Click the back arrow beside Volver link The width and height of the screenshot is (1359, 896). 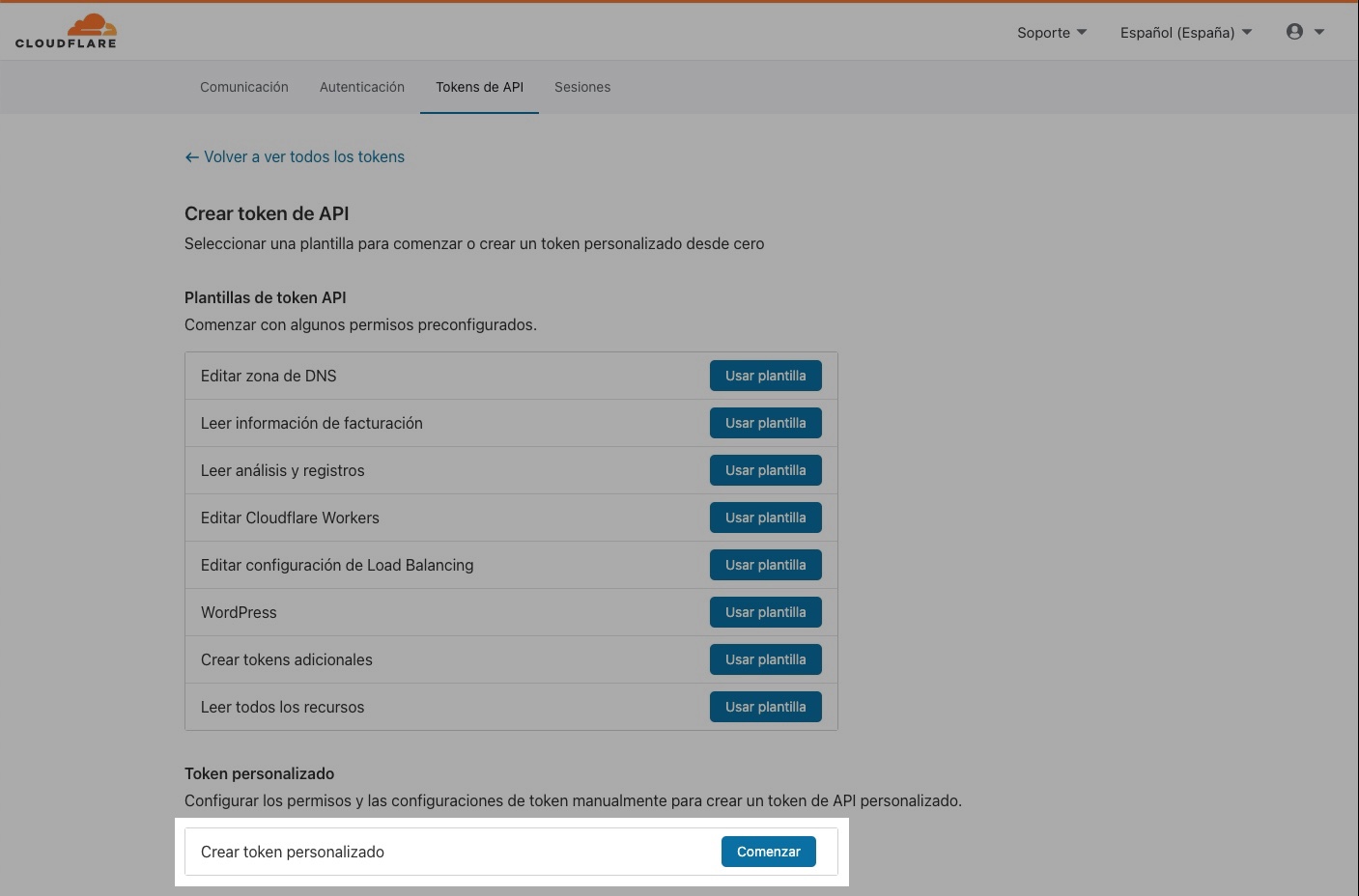pyautogui.click(x=191, y=157)
